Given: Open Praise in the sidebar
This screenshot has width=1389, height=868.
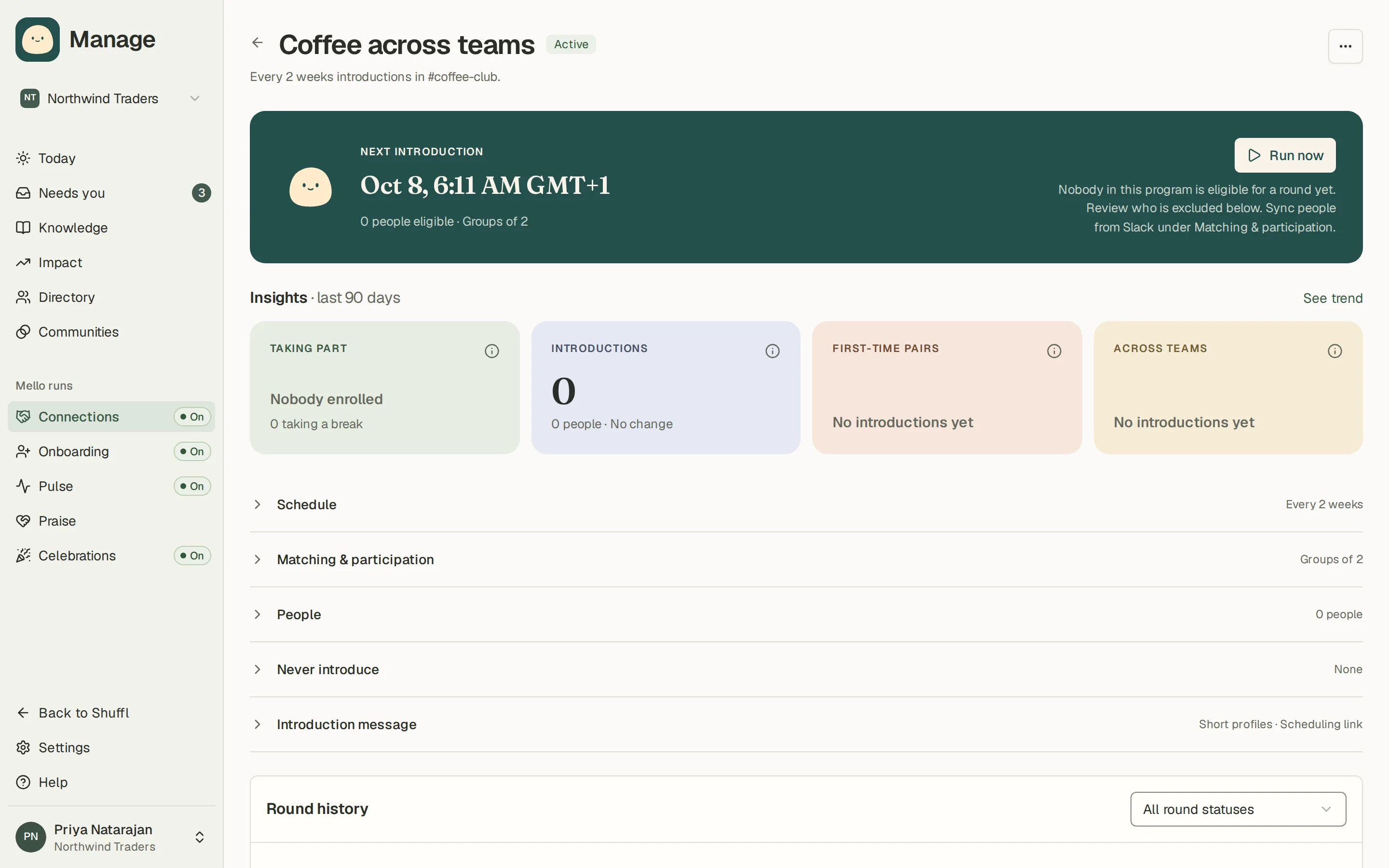Looking at the screenshot, I should click(x=111, y=521).
